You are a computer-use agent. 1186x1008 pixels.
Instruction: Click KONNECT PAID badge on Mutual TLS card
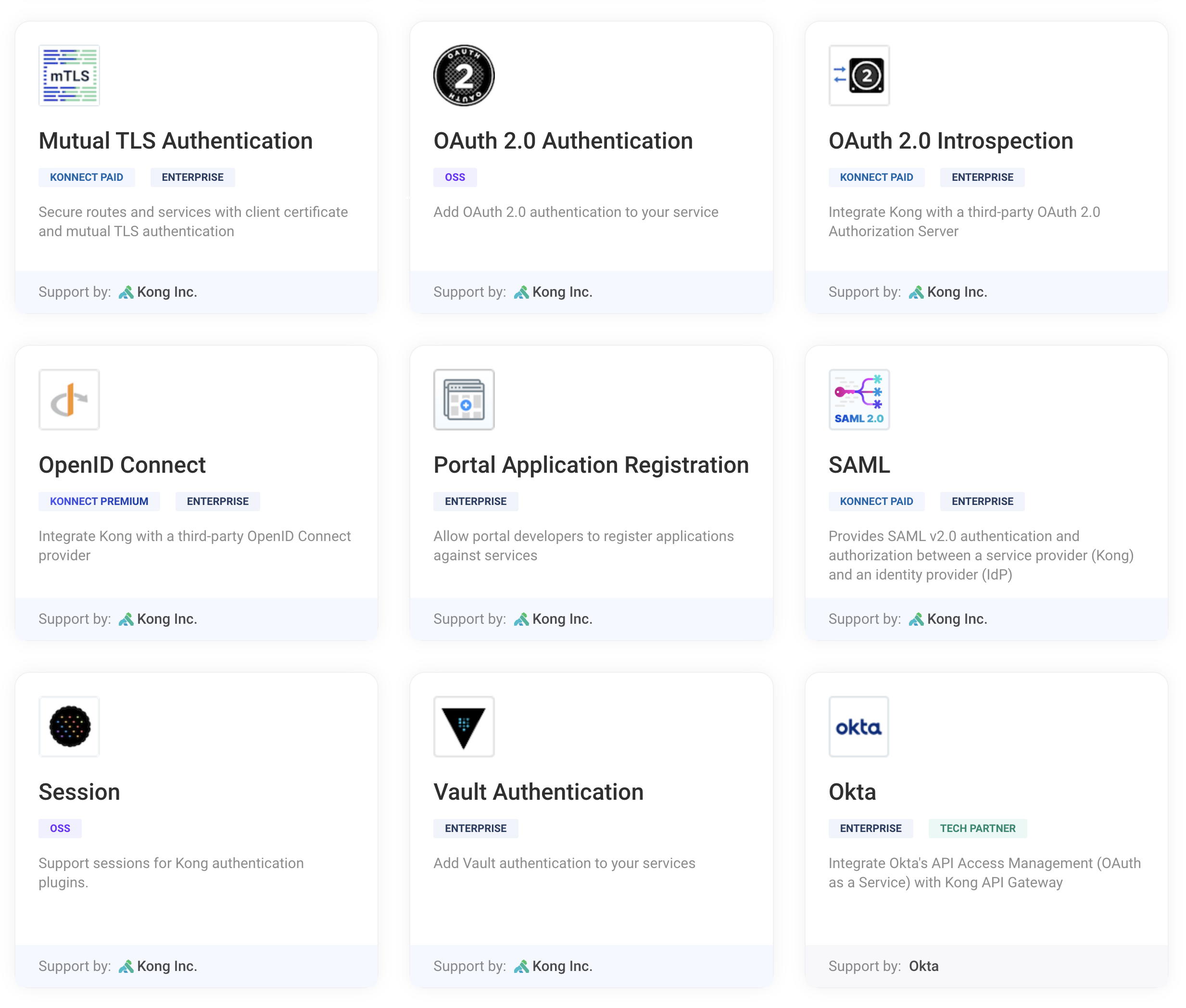tap(86, 177)
